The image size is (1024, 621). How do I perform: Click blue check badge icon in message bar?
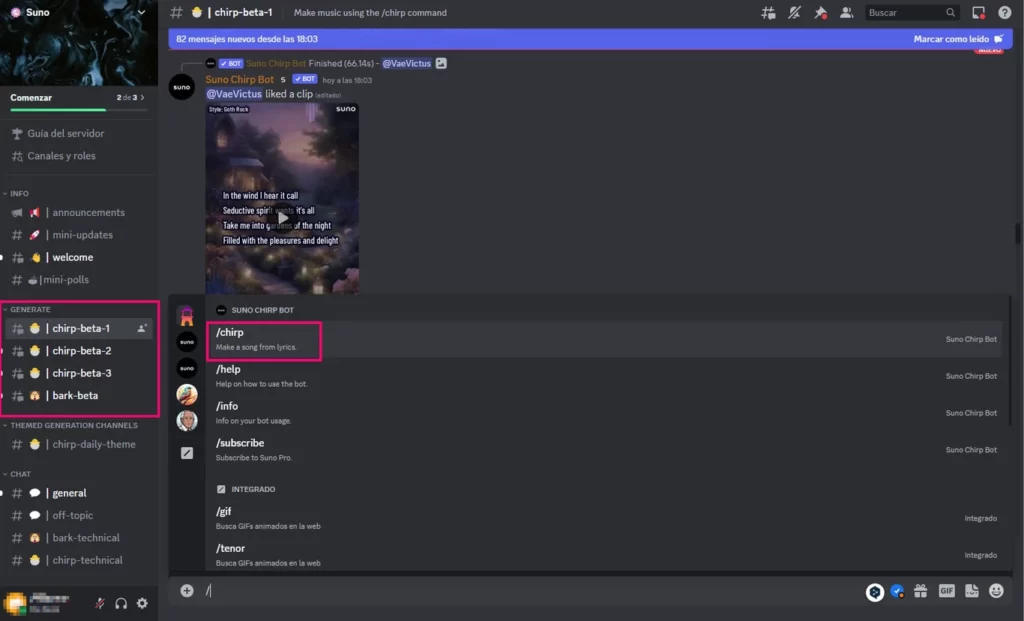(x=897, y=591)
